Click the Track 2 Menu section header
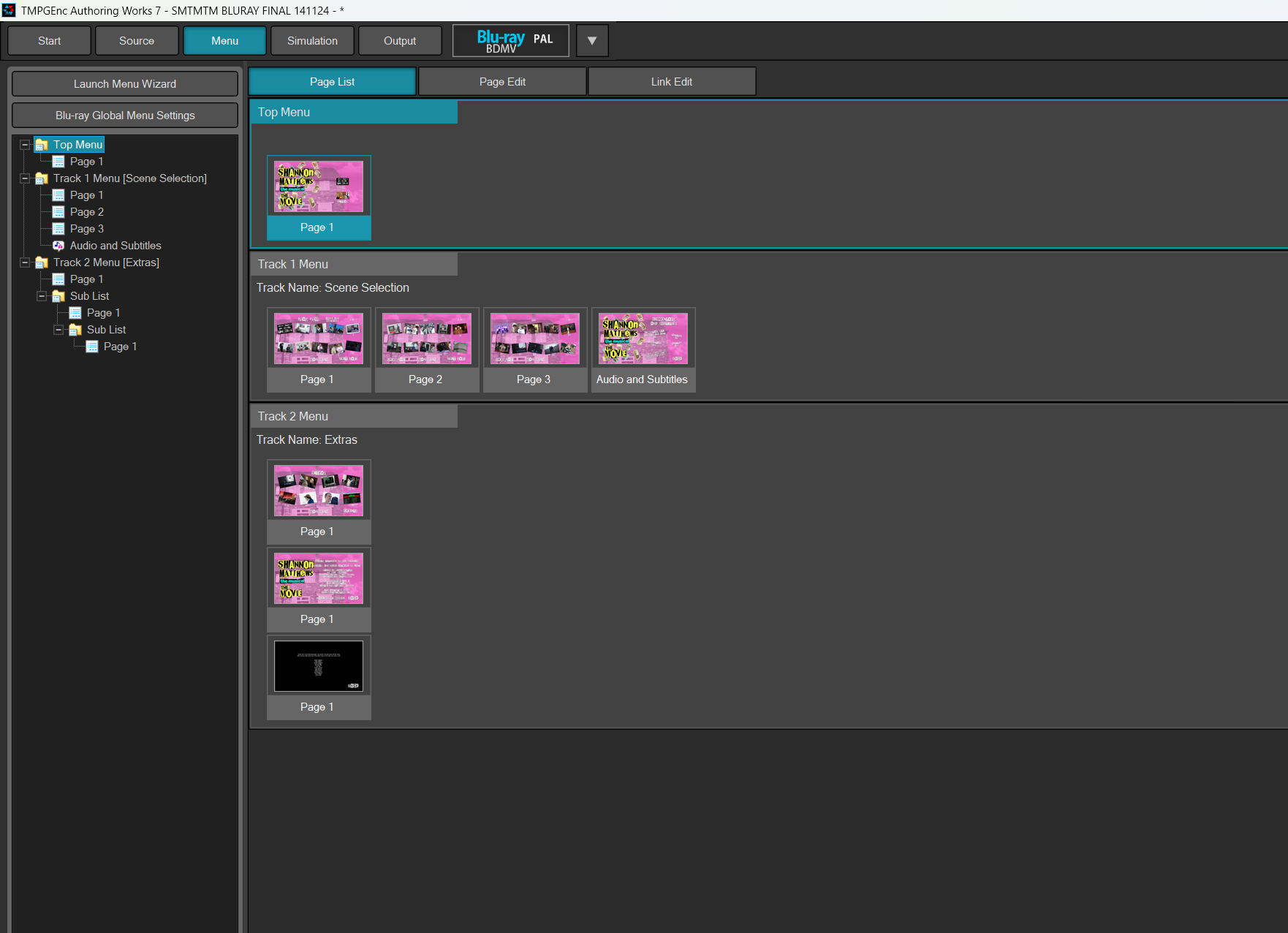 [355, 416]
